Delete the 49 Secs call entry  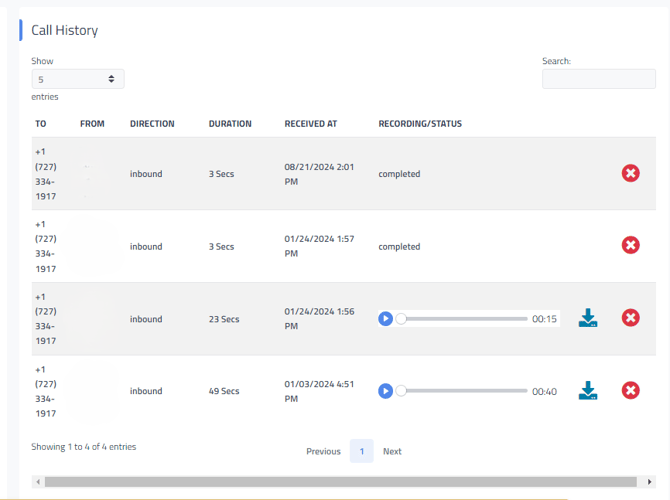630,390
